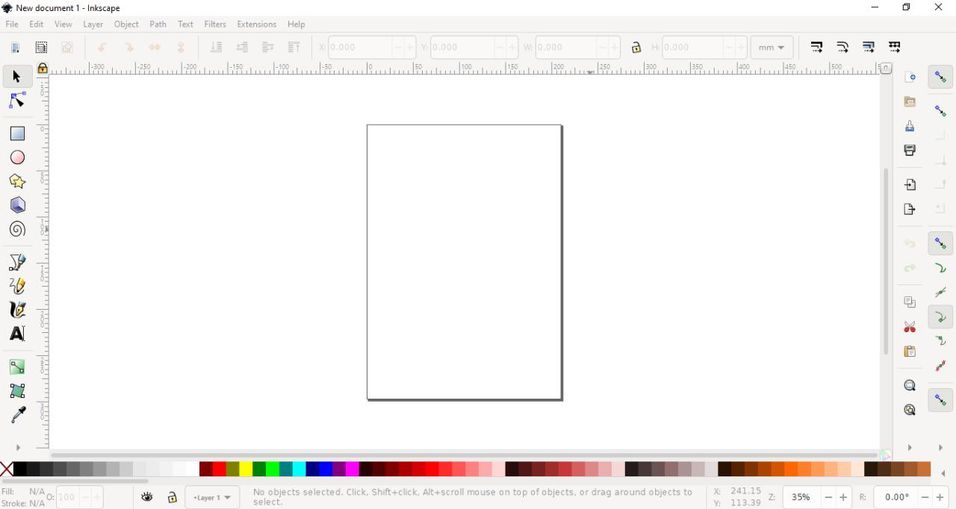Viewport: 956px width, 509px height.
Task: Create a new document from commands bar
Action: pos(910,77)
